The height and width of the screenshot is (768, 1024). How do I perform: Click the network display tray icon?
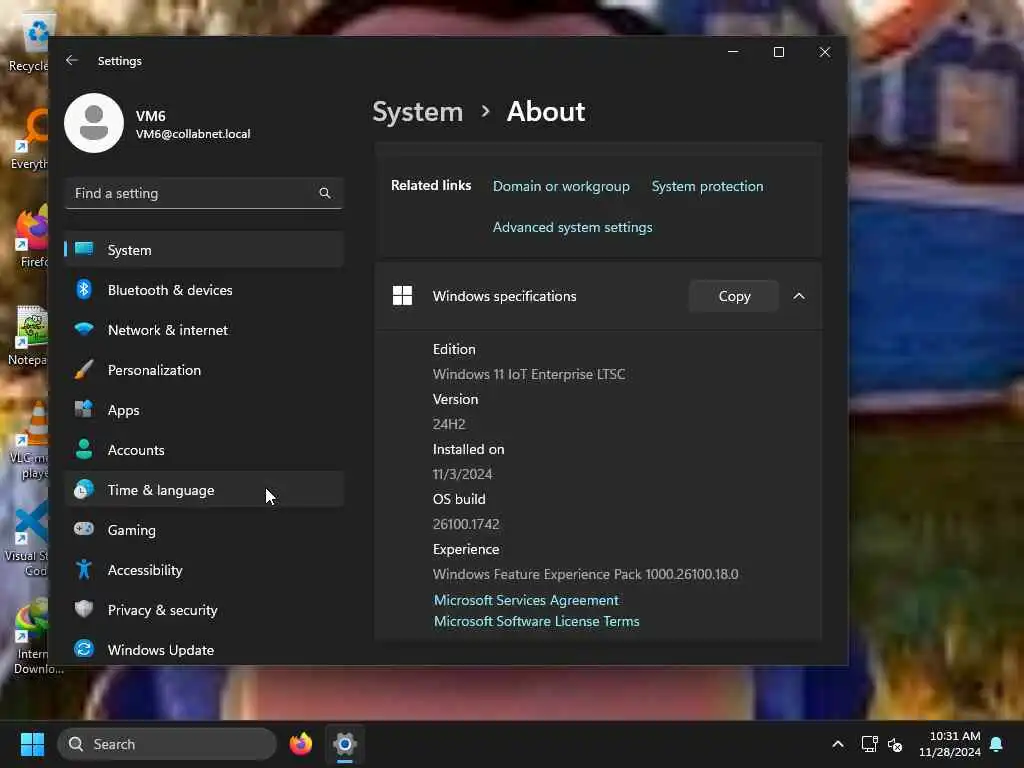pyautogui.click(x=869, y=744)
